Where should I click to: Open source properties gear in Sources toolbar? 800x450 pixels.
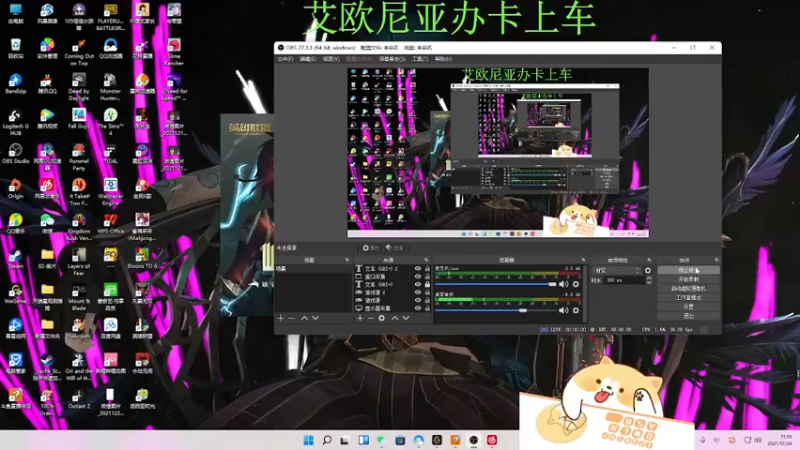382,318
